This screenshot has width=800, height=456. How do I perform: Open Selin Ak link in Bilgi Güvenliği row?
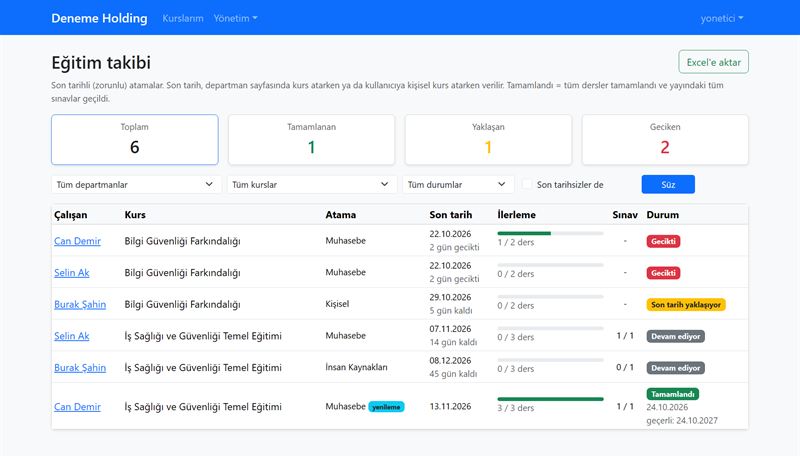72,272
